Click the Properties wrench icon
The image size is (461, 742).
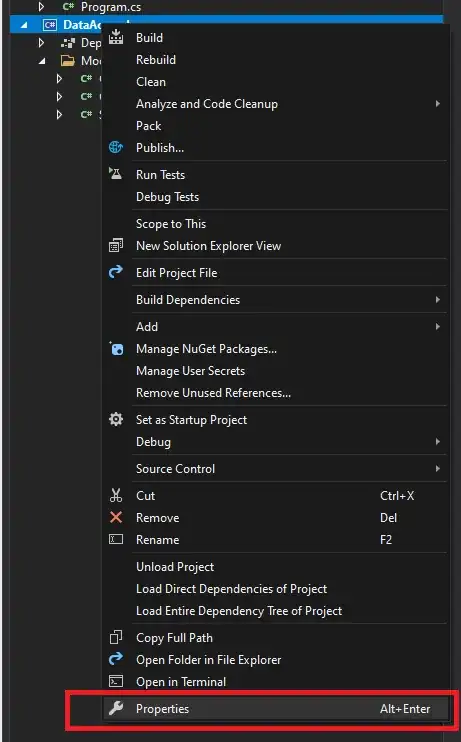click(x=116, y=708)
